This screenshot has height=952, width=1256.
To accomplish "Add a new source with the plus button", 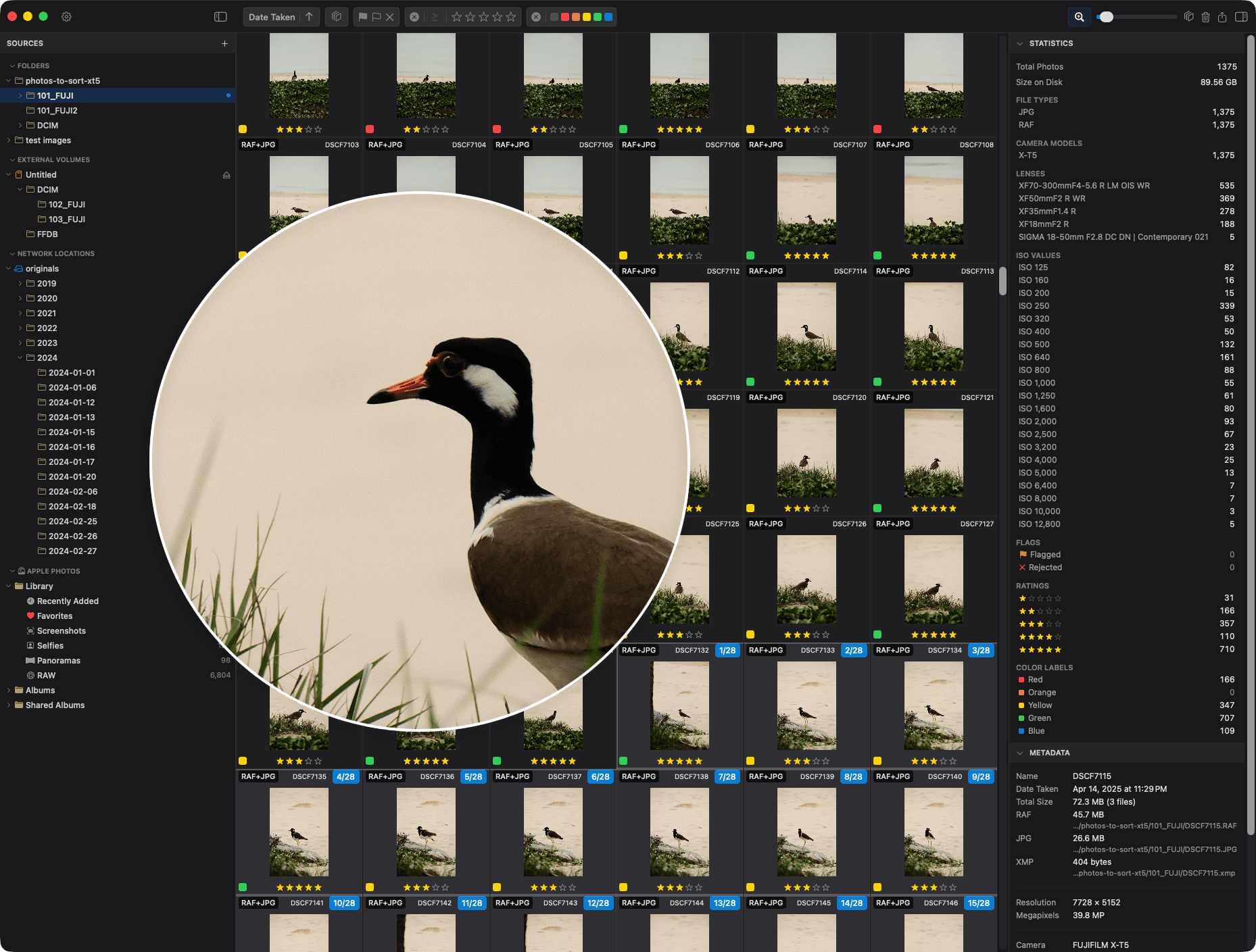I will [224, 43].
